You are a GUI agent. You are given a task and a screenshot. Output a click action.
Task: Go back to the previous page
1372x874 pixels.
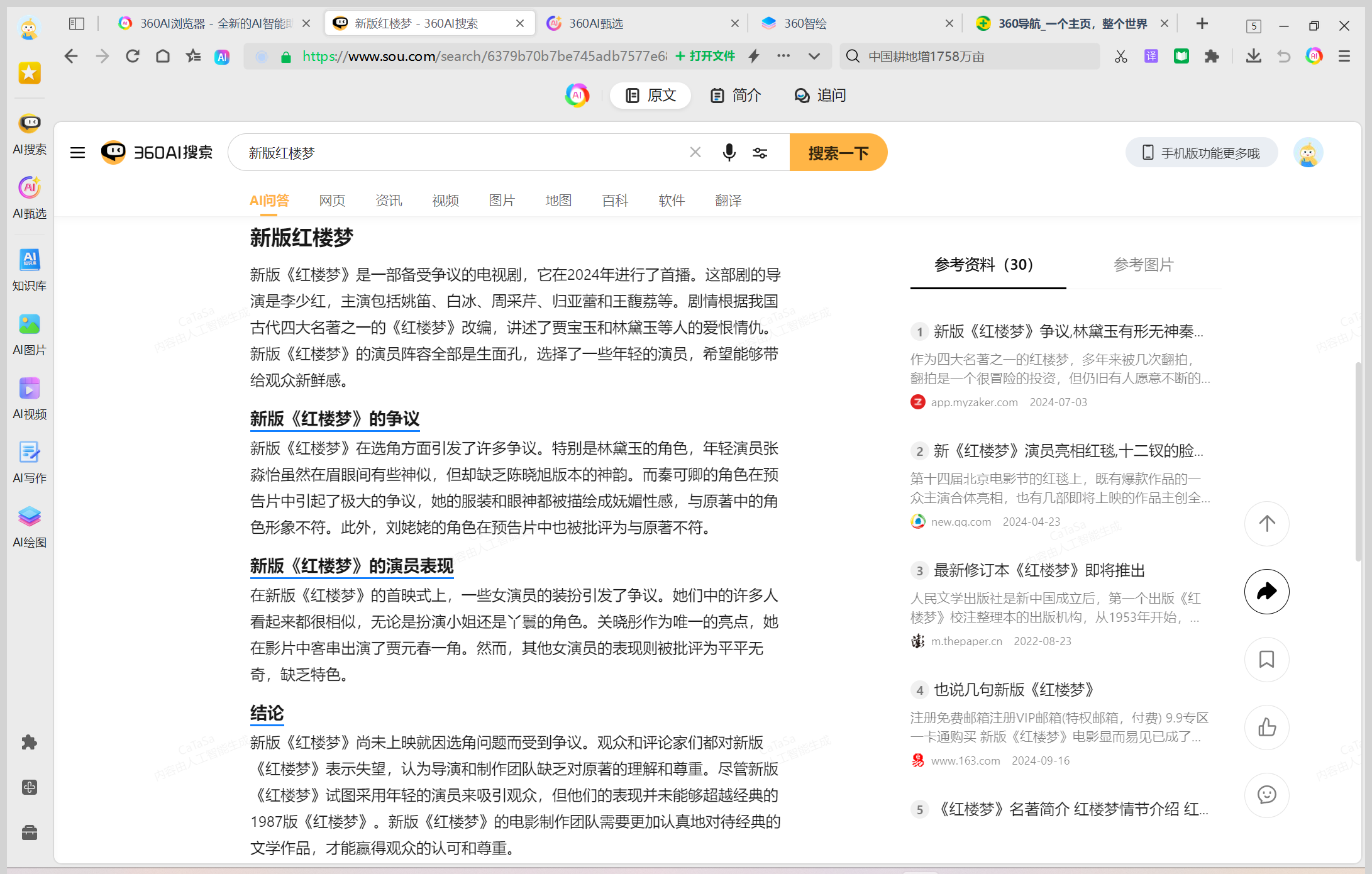coord(71,57)
